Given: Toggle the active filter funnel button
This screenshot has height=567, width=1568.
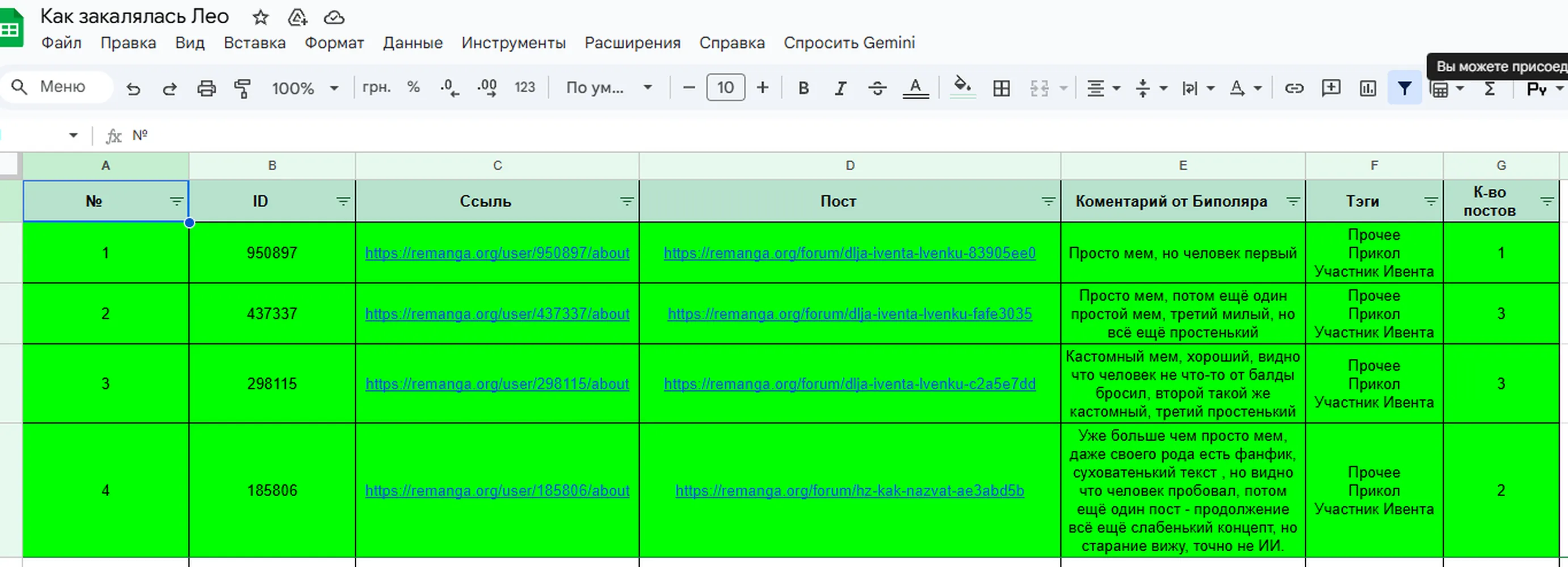Looking at the screenshot, I should point(1404,89).
